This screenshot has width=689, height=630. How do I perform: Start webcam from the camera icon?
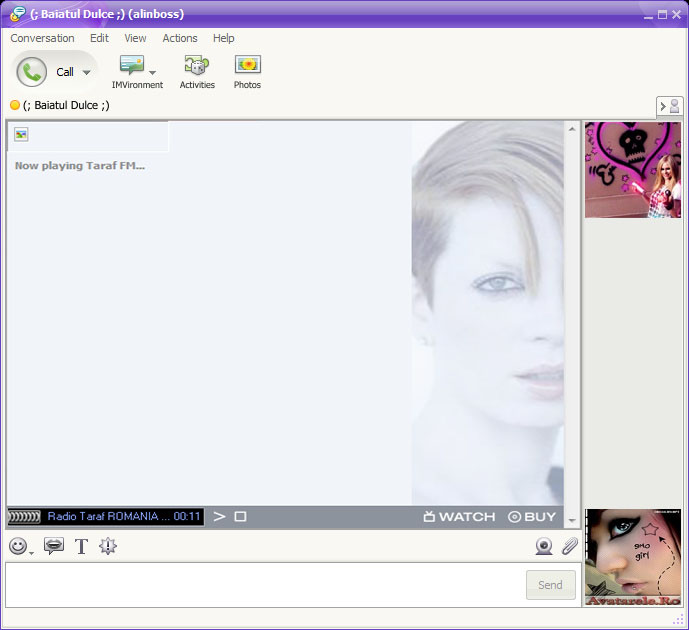[544, 546]
